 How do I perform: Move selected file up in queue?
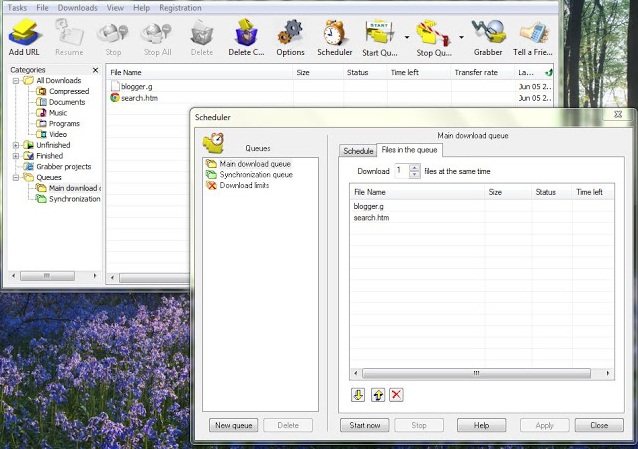pos(378,394)
